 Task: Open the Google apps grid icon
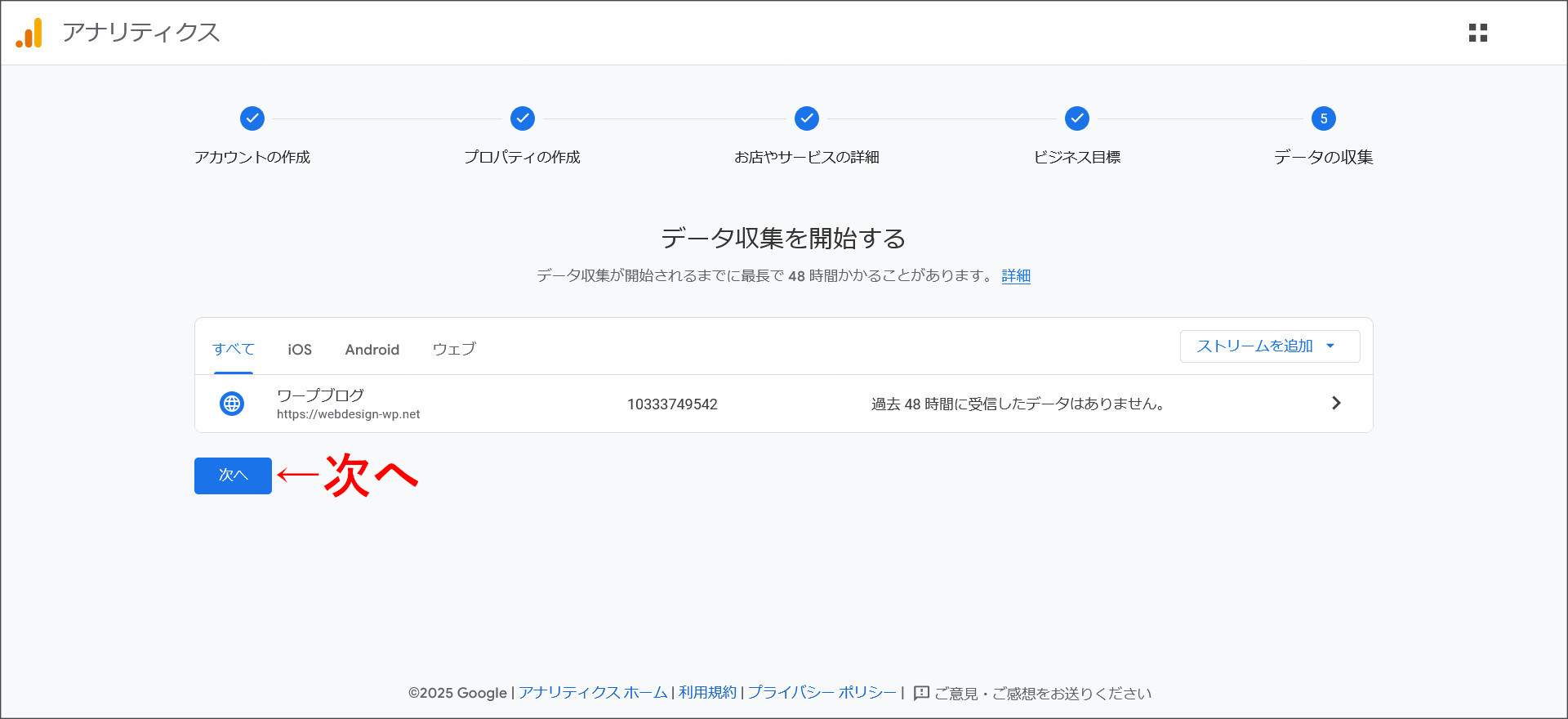tap(1477, 33)
